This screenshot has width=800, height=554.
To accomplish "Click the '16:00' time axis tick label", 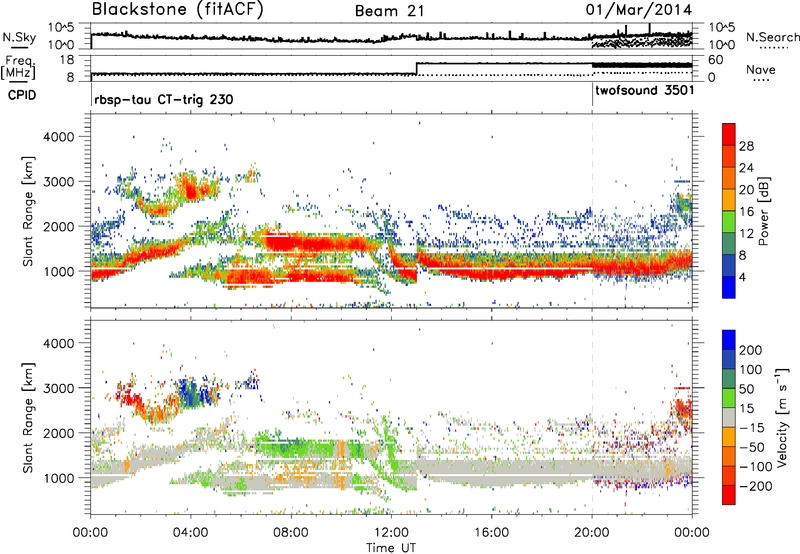I will [x=491, y=532].
